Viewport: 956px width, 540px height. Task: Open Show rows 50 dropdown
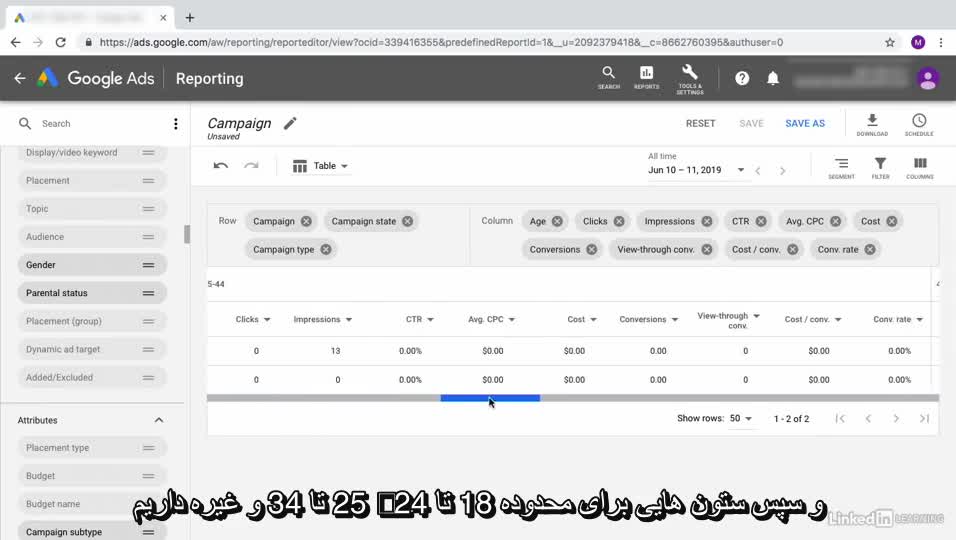point(741,418)
